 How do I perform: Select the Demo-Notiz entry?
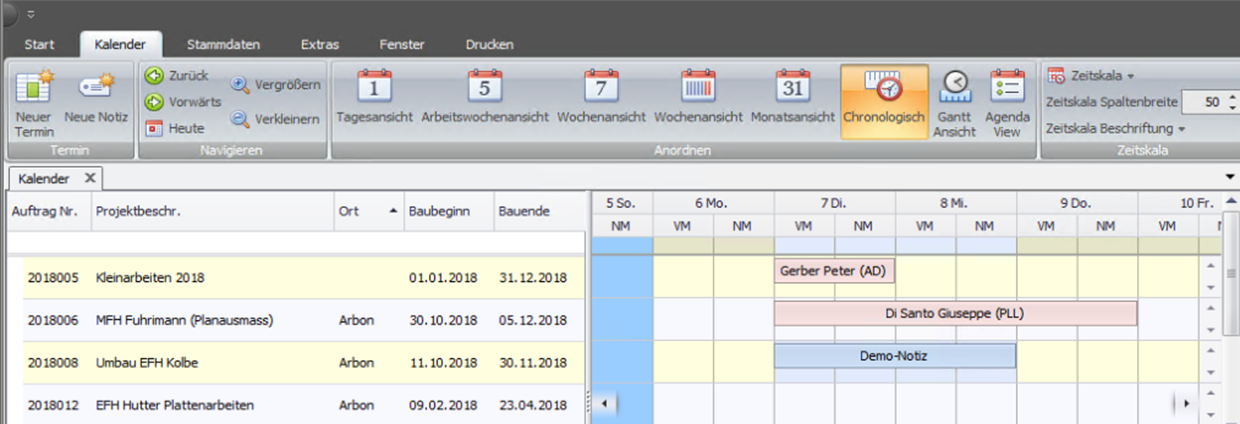[894, 355]
